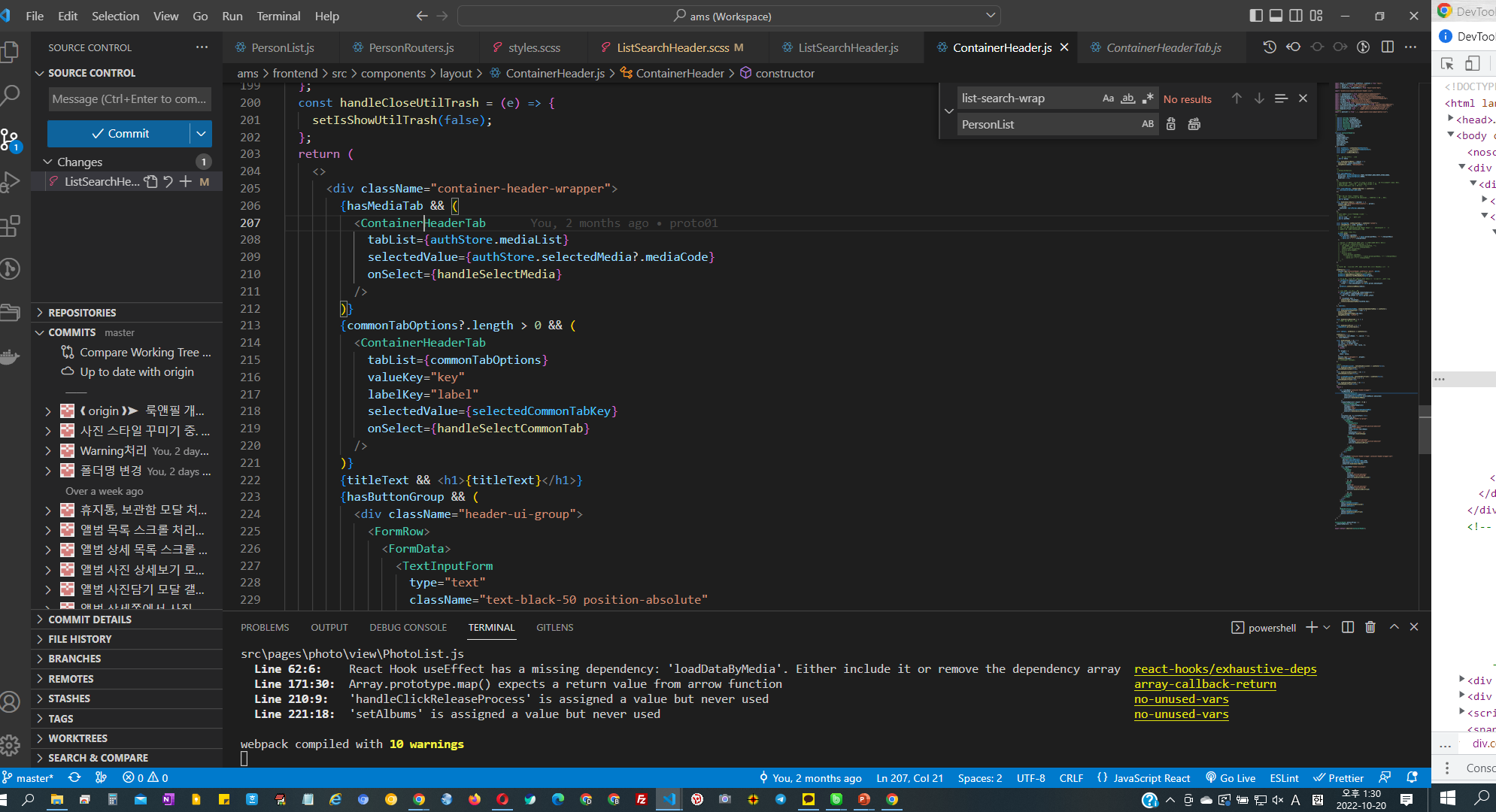The image size is (1496, 812).
Task: Toggle regular expression search mode
Action: [1148, 98]
